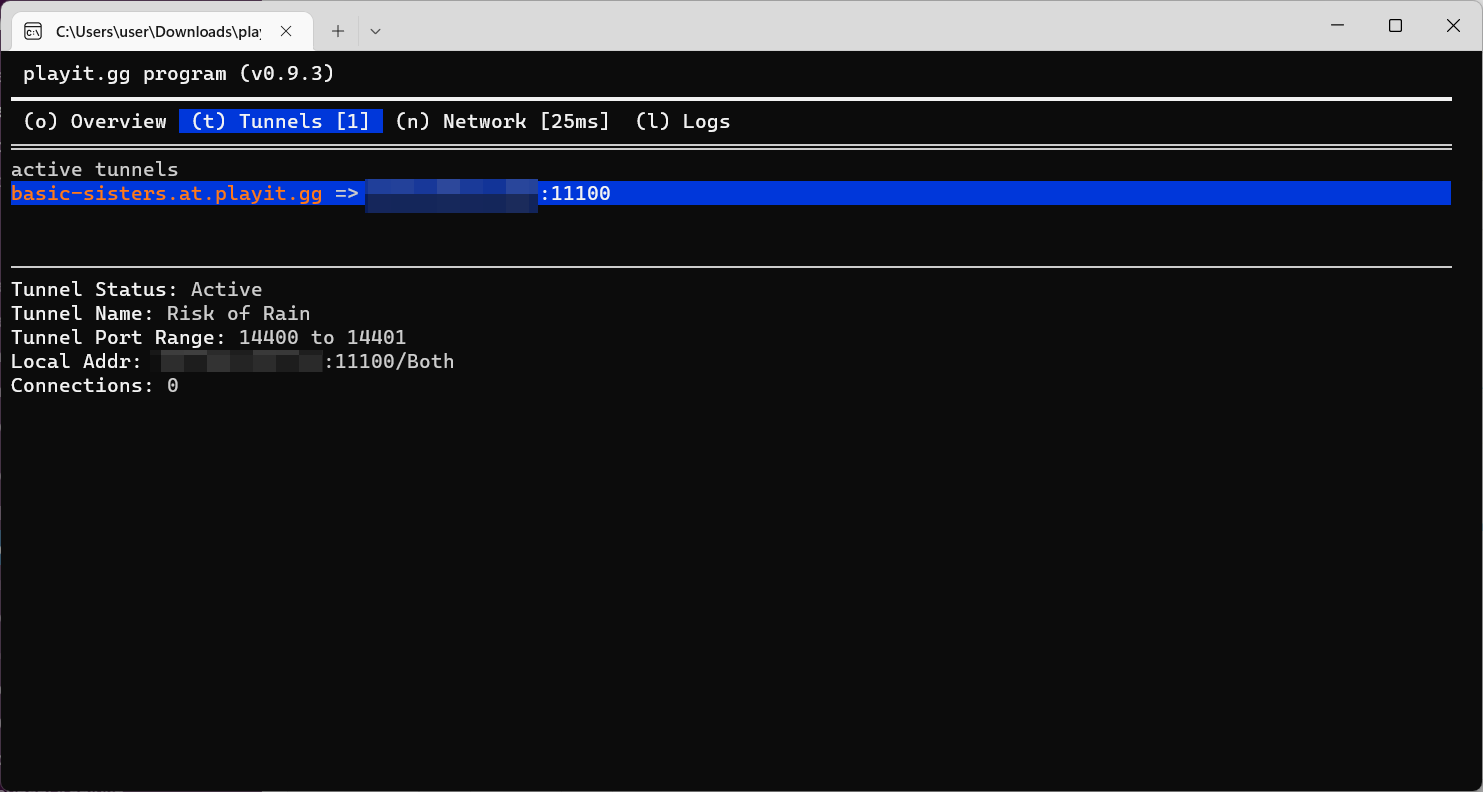This screenshot has width=1483, height=792.
Task: Switch to the (o) Overview tab
Action: [95, 121]
